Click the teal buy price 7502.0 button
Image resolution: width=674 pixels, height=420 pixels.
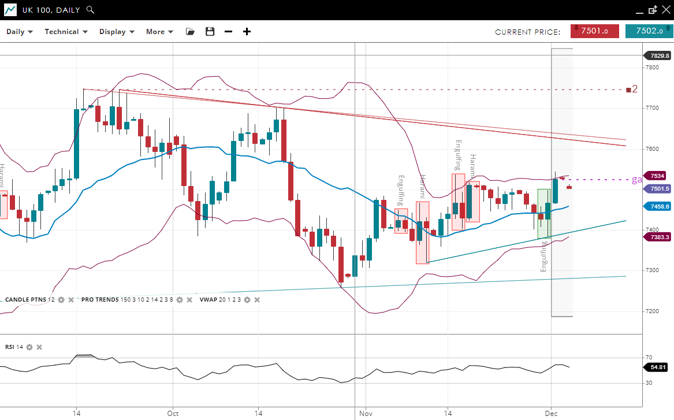(x=648, y=32)
